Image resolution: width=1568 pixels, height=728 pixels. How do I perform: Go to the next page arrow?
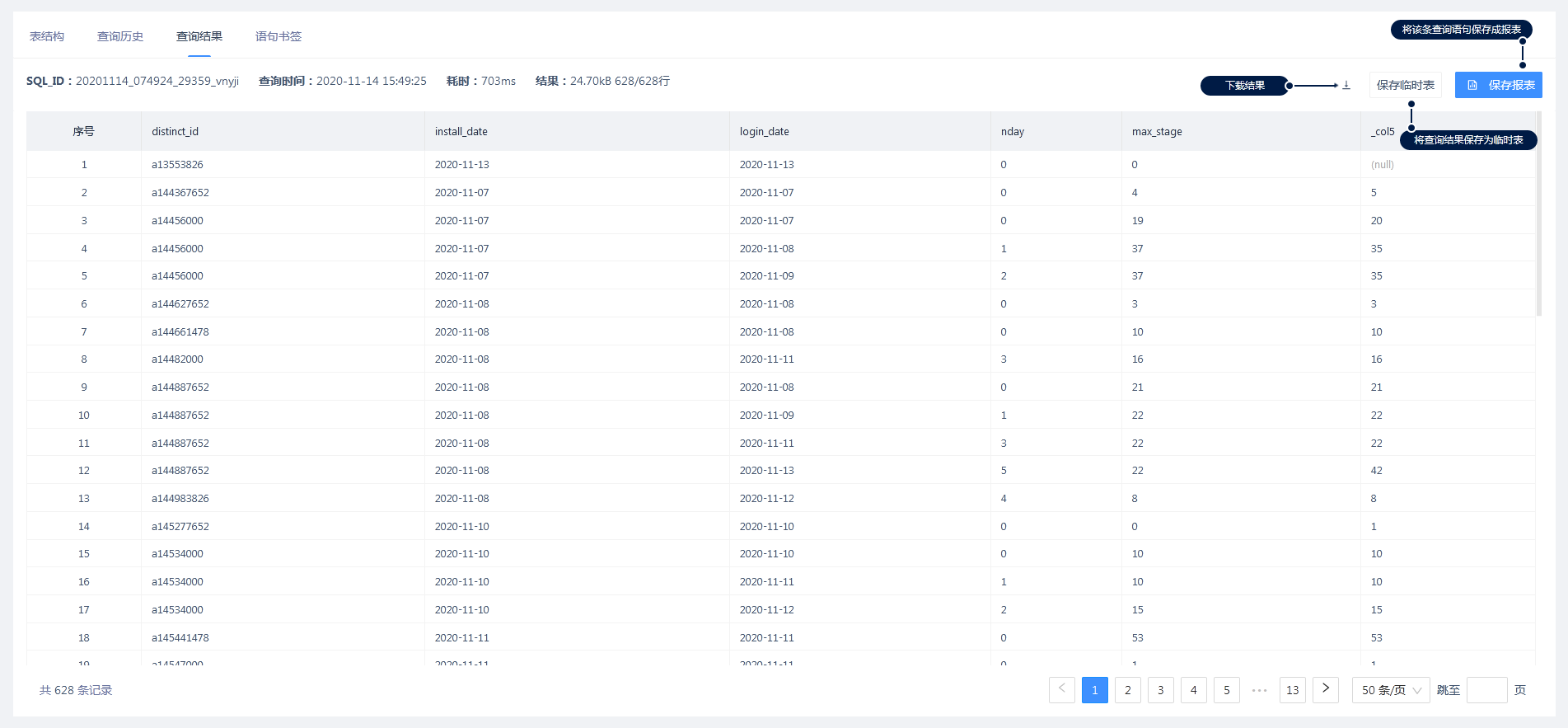click(x=1325, y=689)
